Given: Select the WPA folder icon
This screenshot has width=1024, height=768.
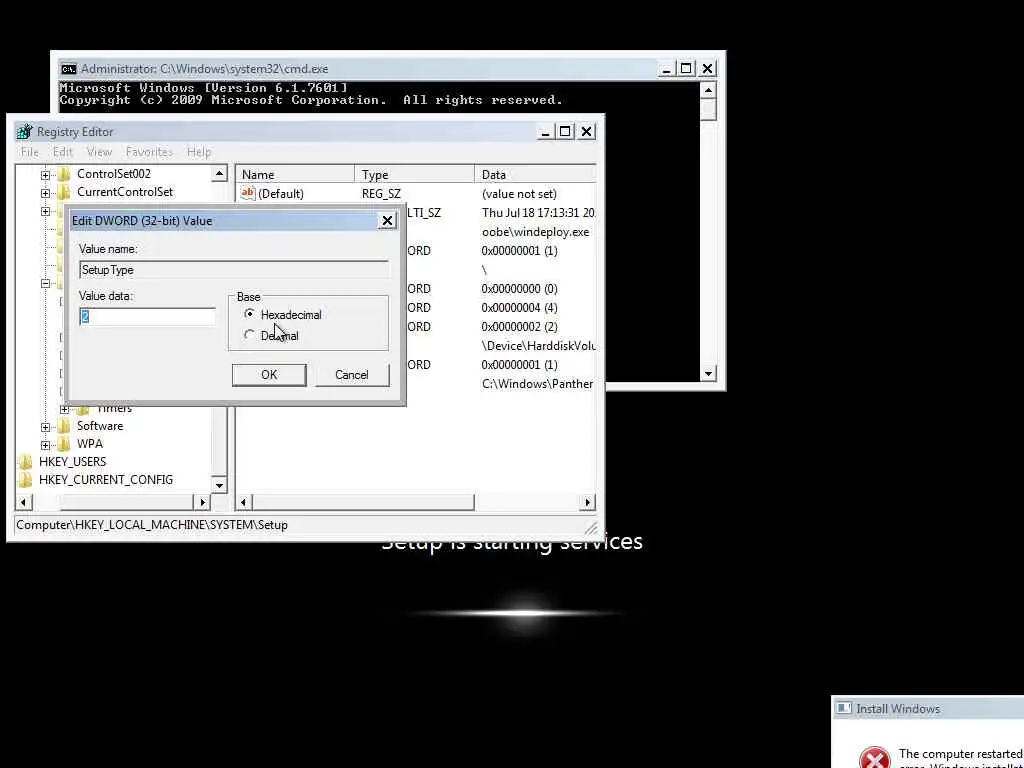Looking at the screenshot, I should tap(63, 444).
